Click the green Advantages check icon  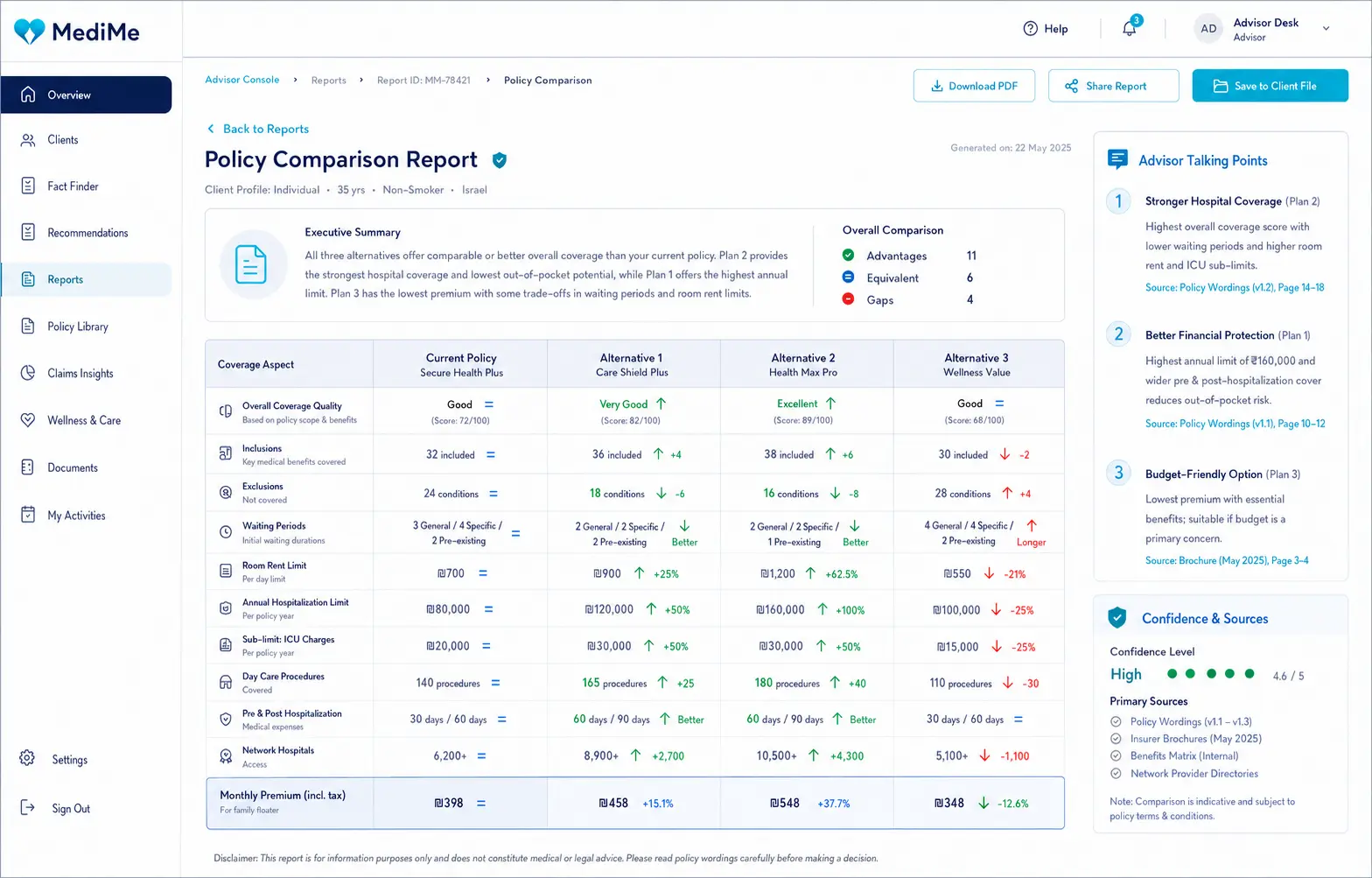848,255
